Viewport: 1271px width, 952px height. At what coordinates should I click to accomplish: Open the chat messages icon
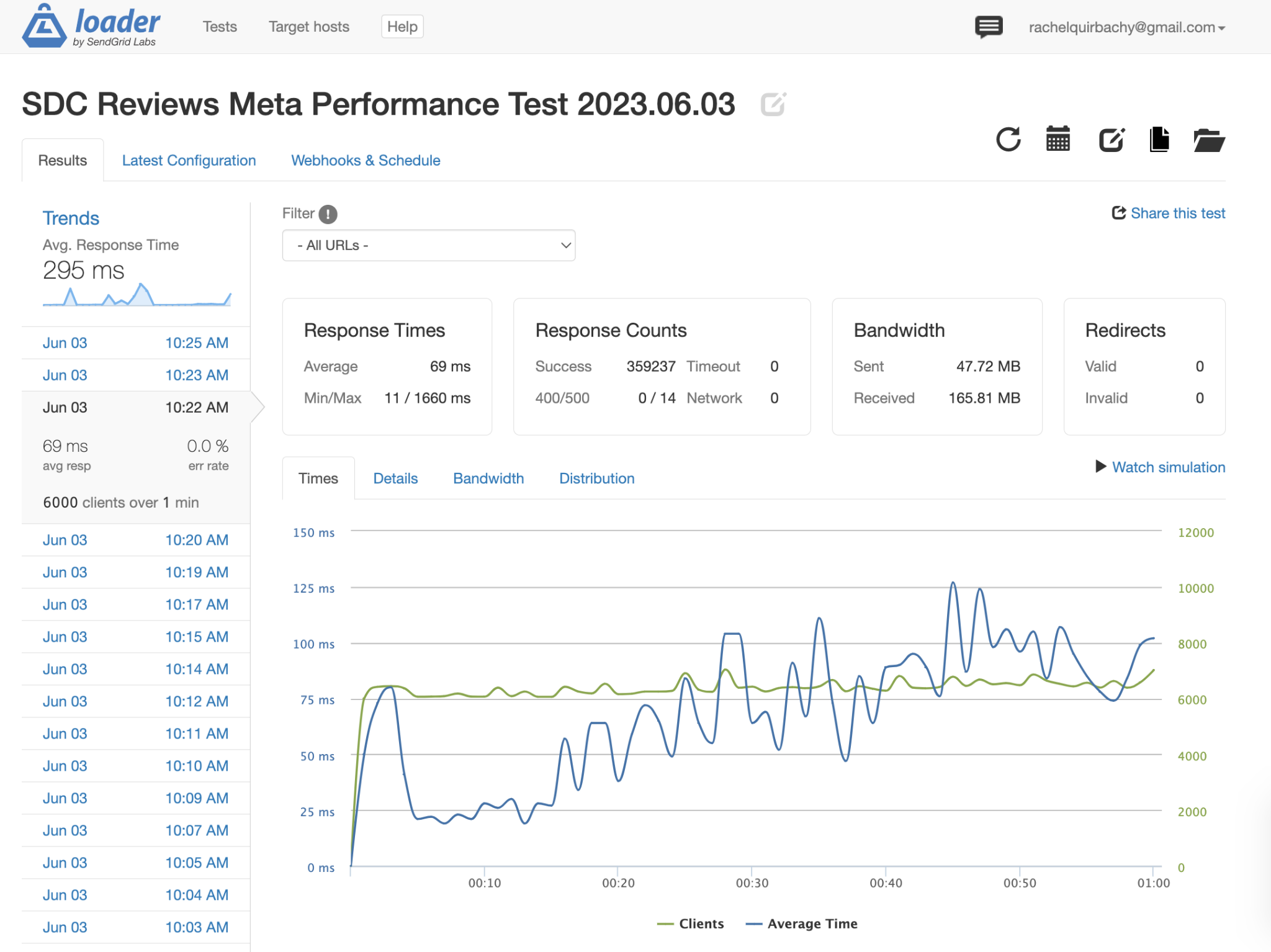pos(988,27)
